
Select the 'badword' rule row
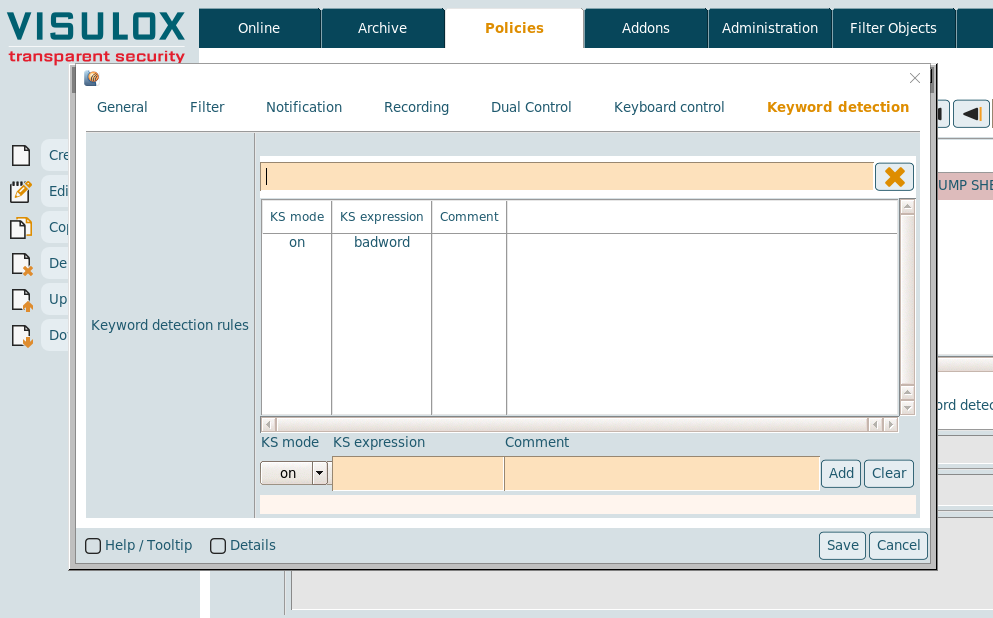[382, 243]
